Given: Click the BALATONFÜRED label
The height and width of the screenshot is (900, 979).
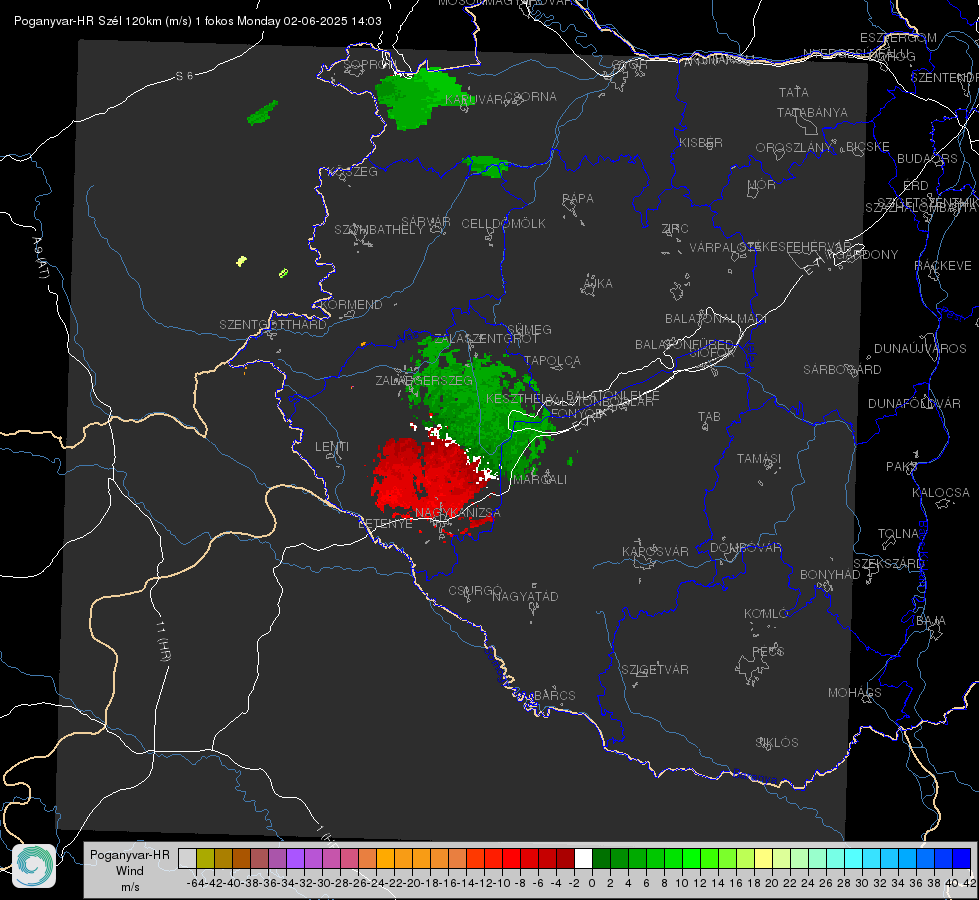Looking at the screenshot, I should (684, 345).
